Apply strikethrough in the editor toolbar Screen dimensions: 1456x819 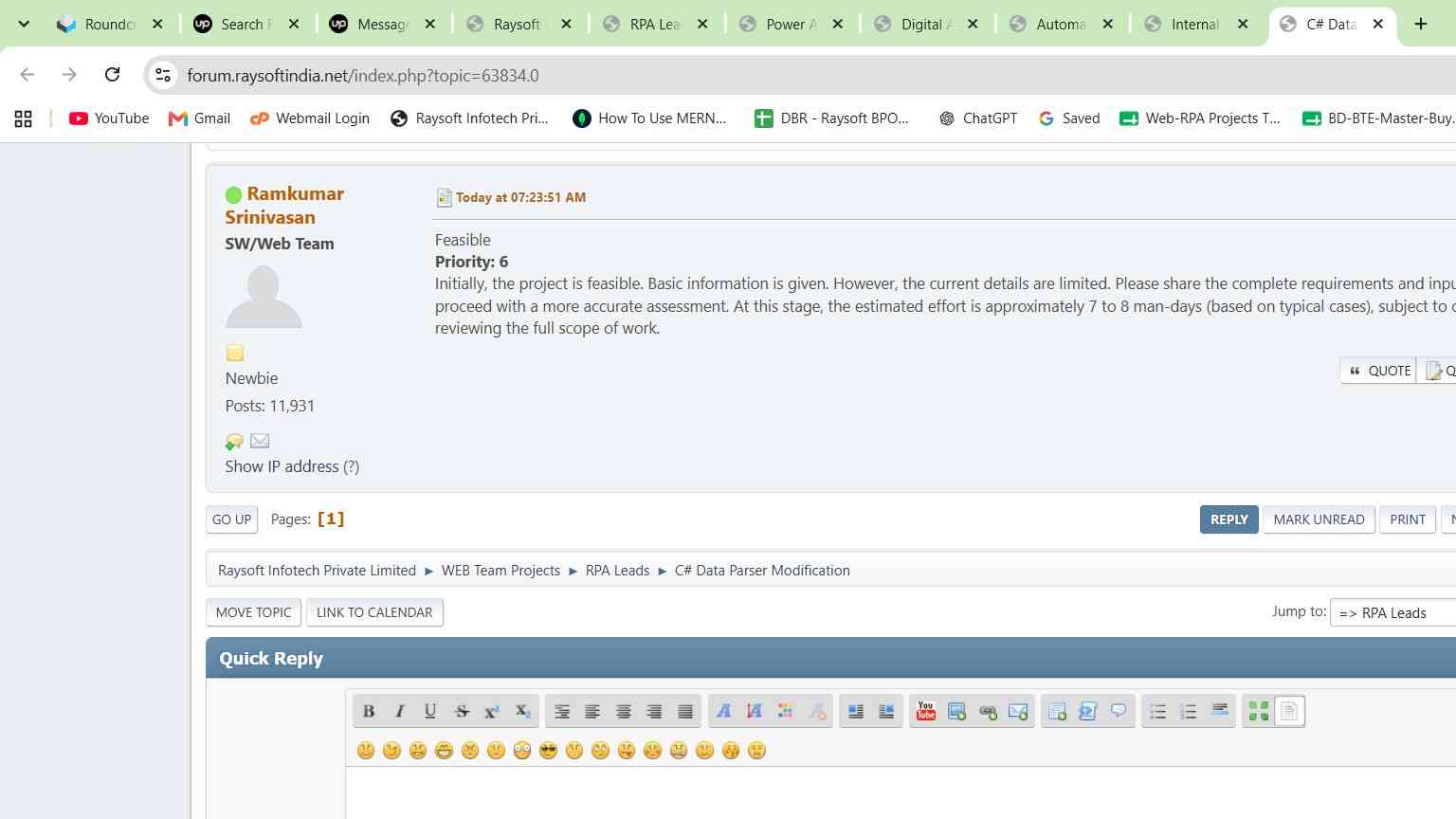click(x=461, y=711)
